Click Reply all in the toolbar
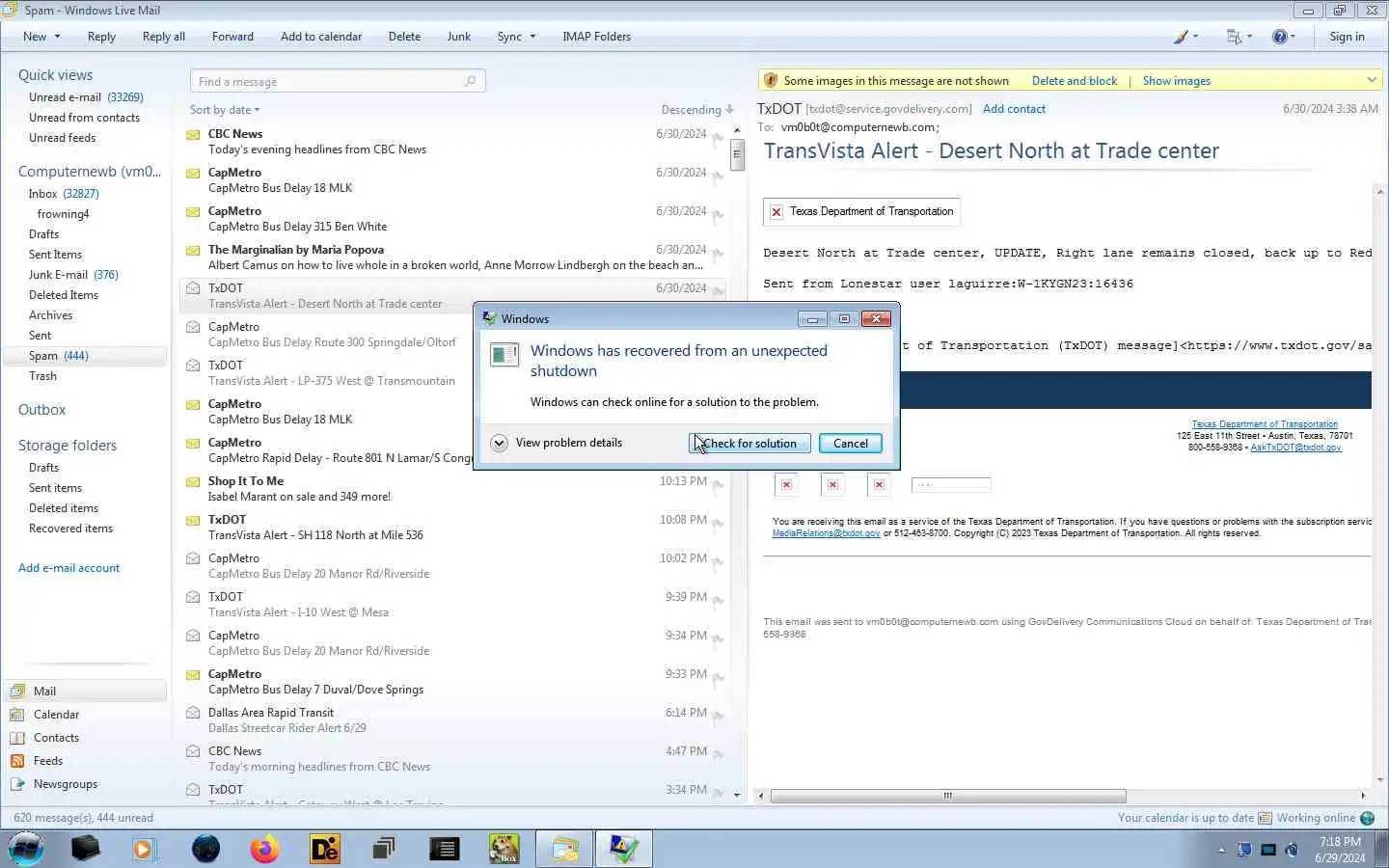This screenshot has width=1389, height=868. coord(163,37)
